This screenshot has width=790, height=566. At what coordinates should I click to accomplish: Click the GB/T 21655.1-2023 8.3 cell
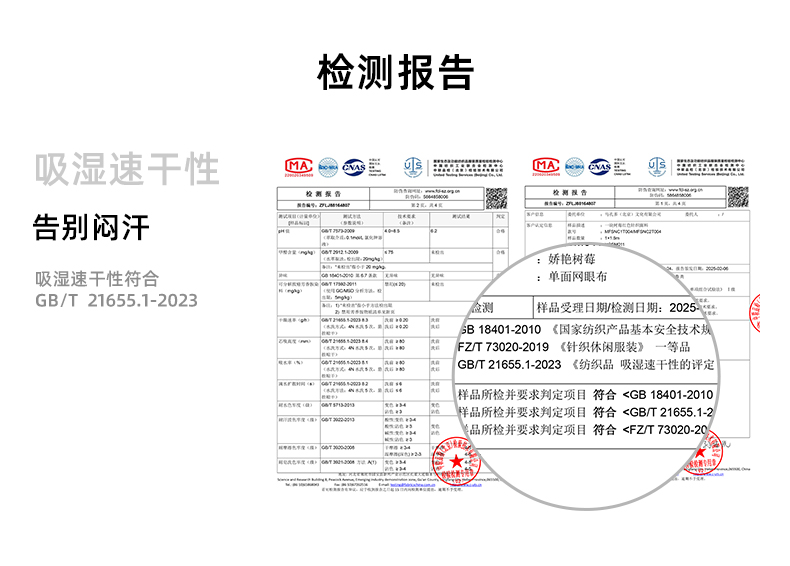[x=352, y=327]
